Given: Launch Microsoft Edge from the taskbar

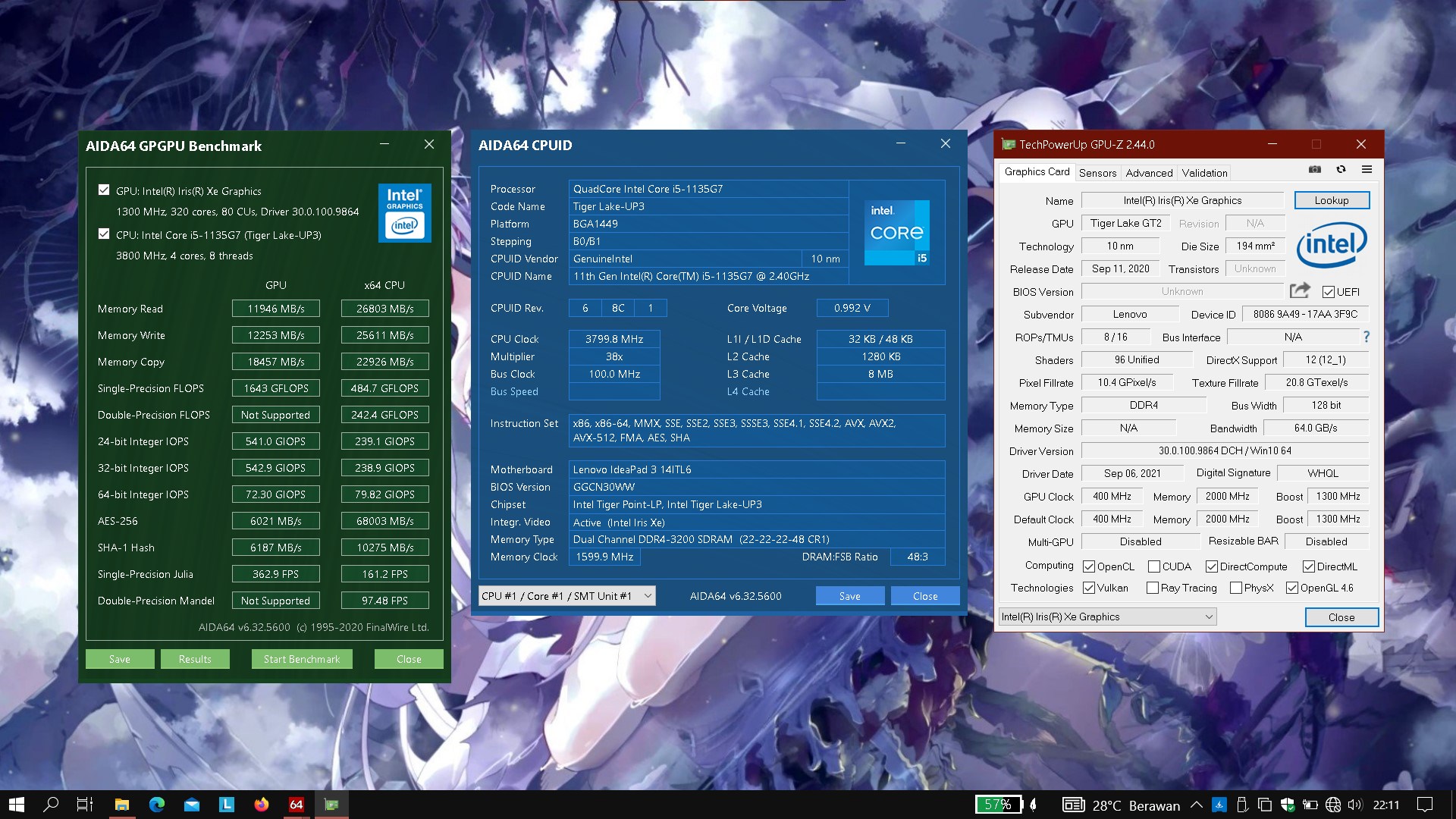Looking at the screenshot, I should pos(157,805).
